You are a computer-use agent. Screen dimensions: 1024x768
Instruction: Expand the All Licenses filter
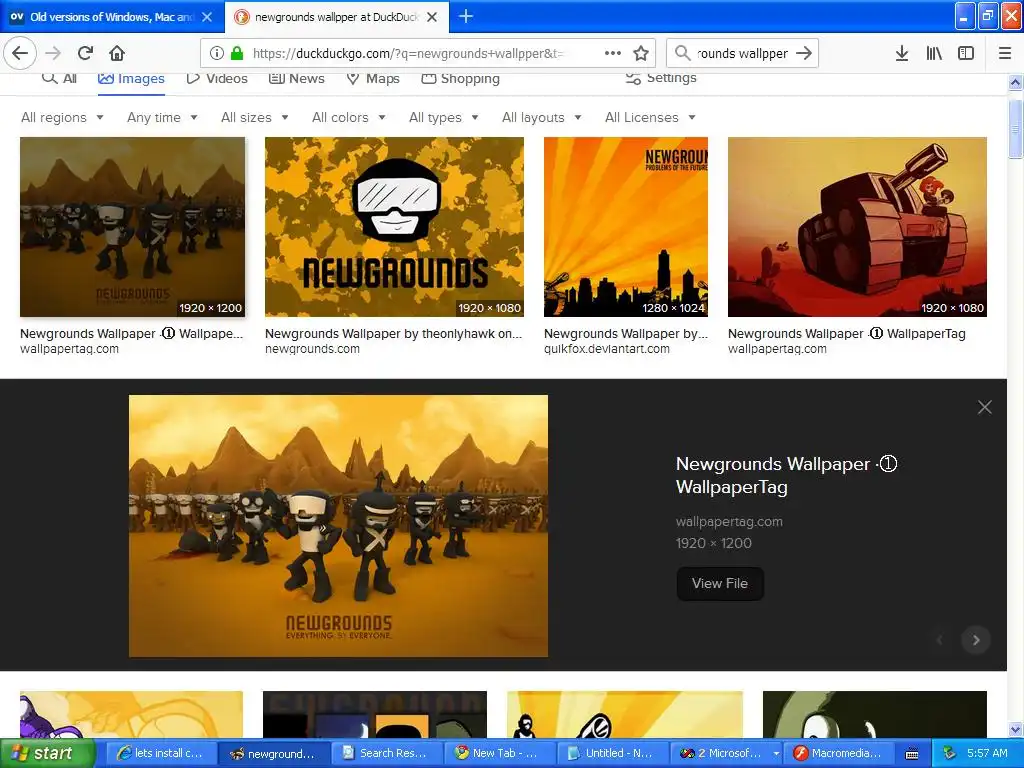click(x=650, y=118)
